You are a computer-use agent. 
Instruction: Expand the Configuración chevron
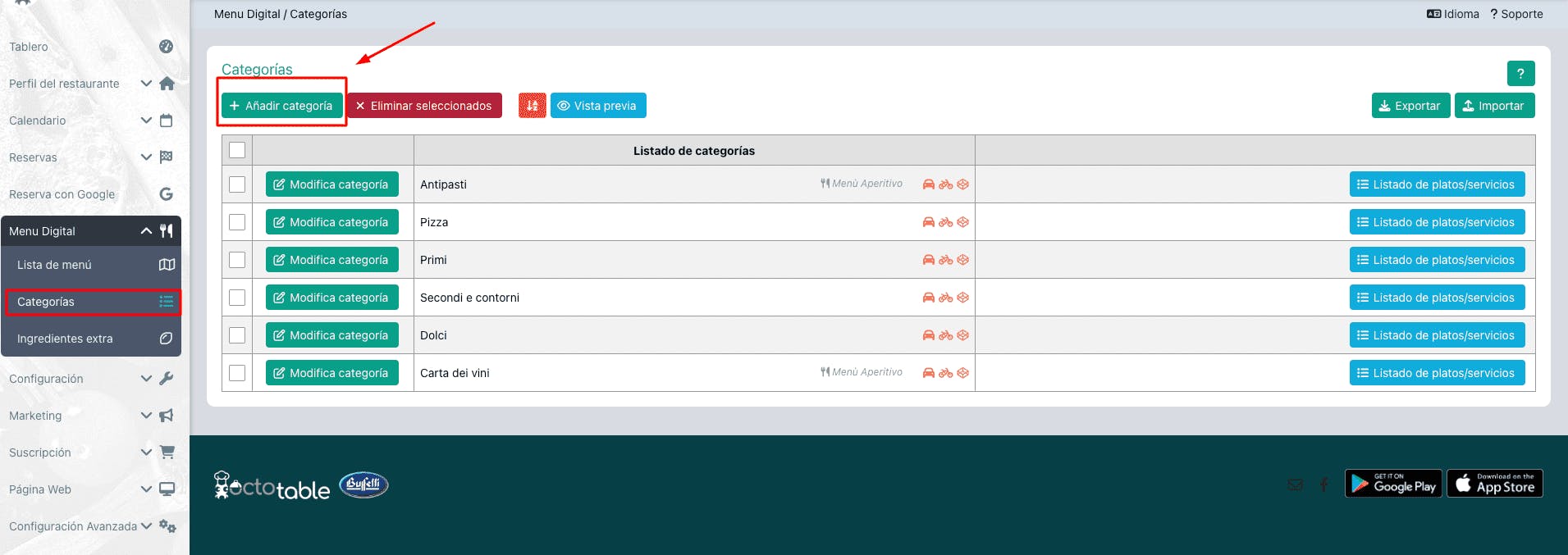(146, 379)
